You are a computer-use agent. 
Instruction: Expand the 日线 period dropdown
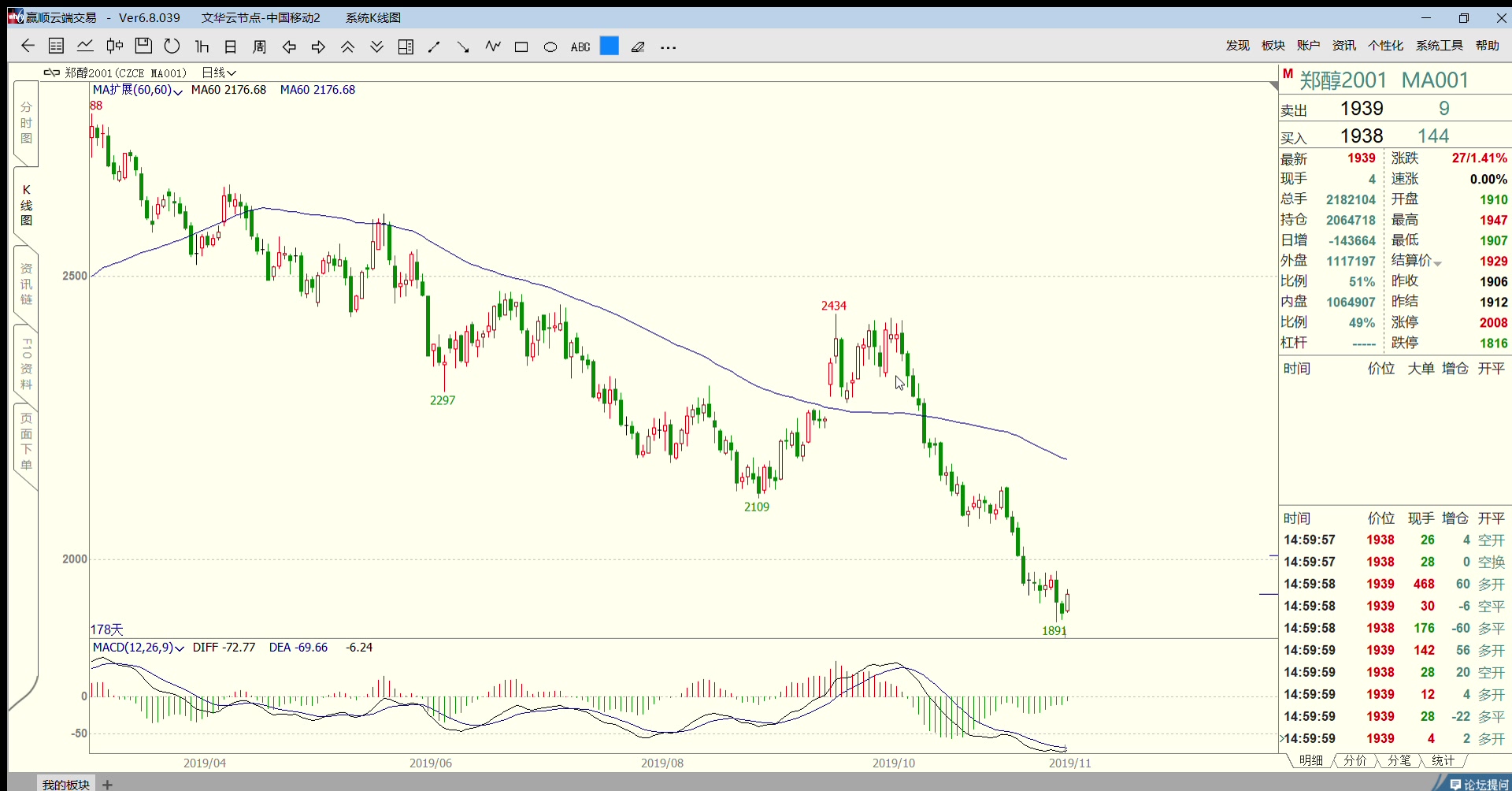pos(219,72)
